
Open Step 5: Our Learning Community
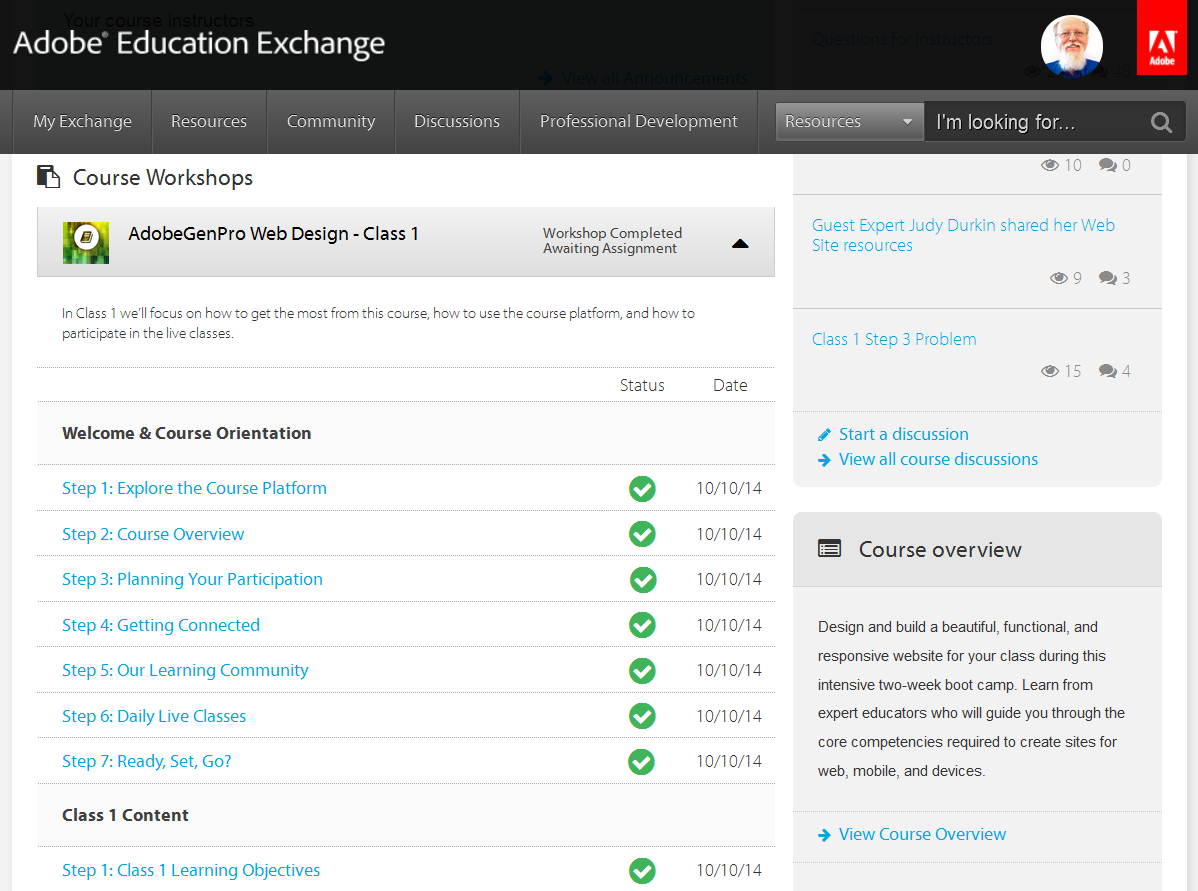(x=185, y=670)
